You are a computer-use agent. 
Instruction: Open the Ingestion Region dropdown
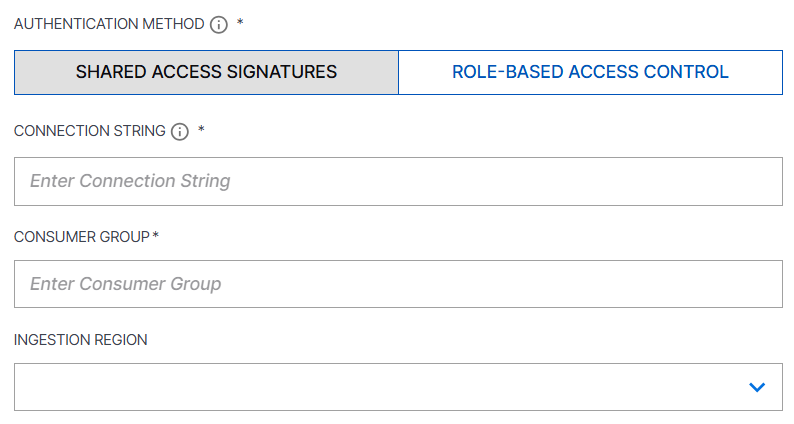[x=399, y=387]
